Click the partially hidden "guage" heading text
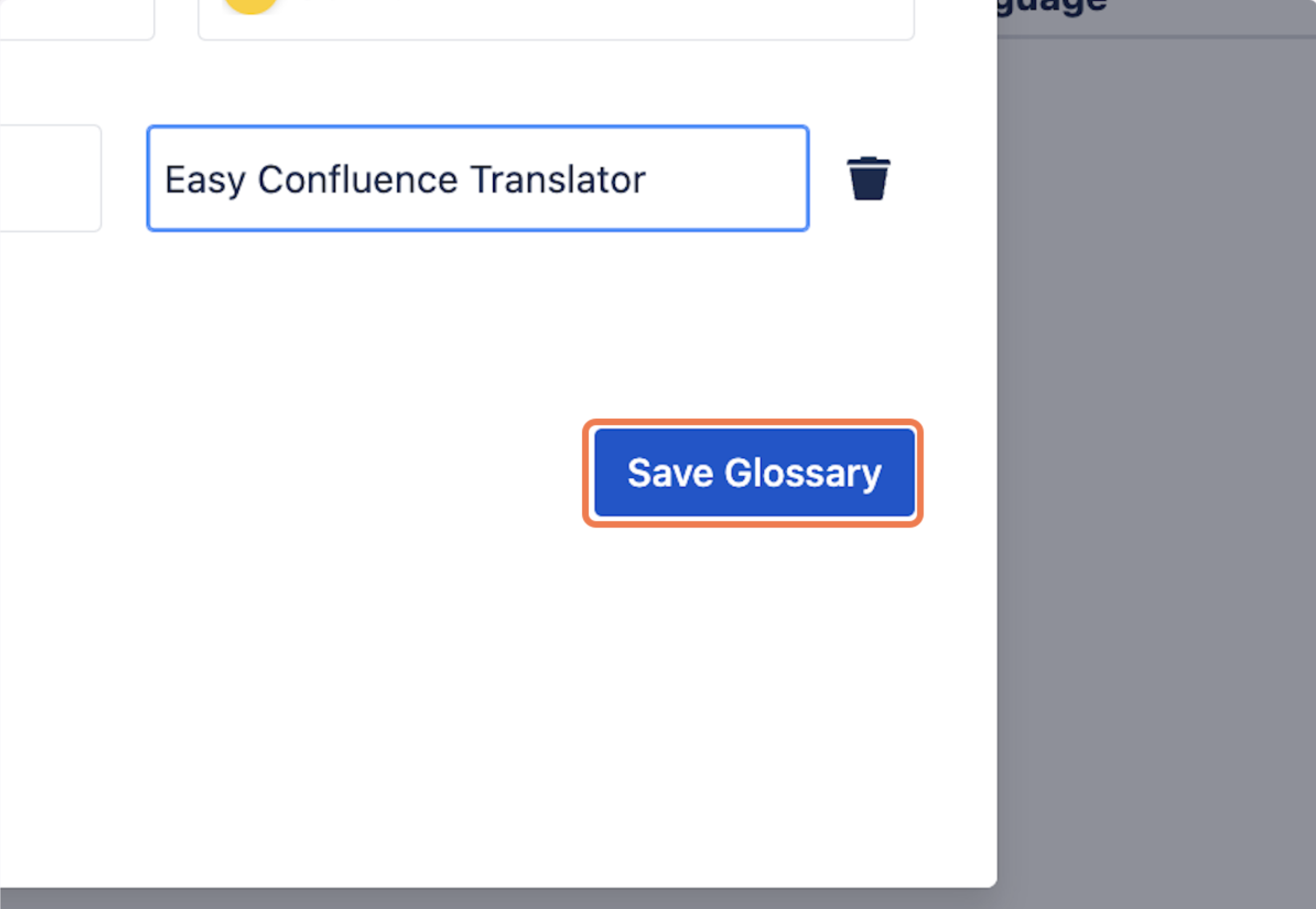This screenshot has height=909, width=1316. click(1052, 6)
